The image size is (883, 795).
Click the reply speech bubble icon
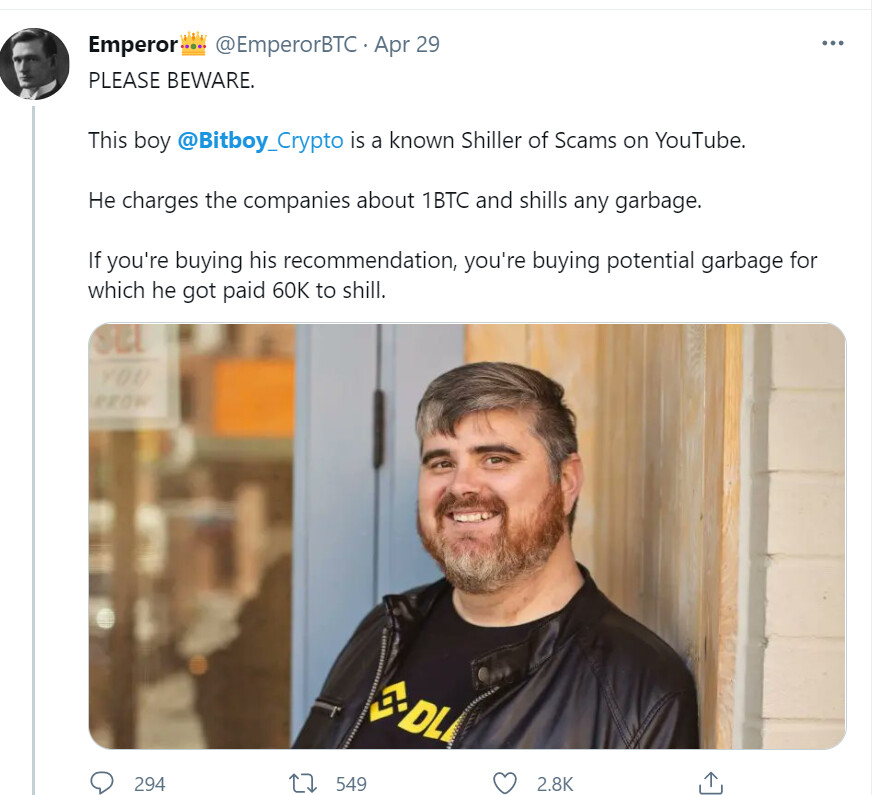point(102,783)
